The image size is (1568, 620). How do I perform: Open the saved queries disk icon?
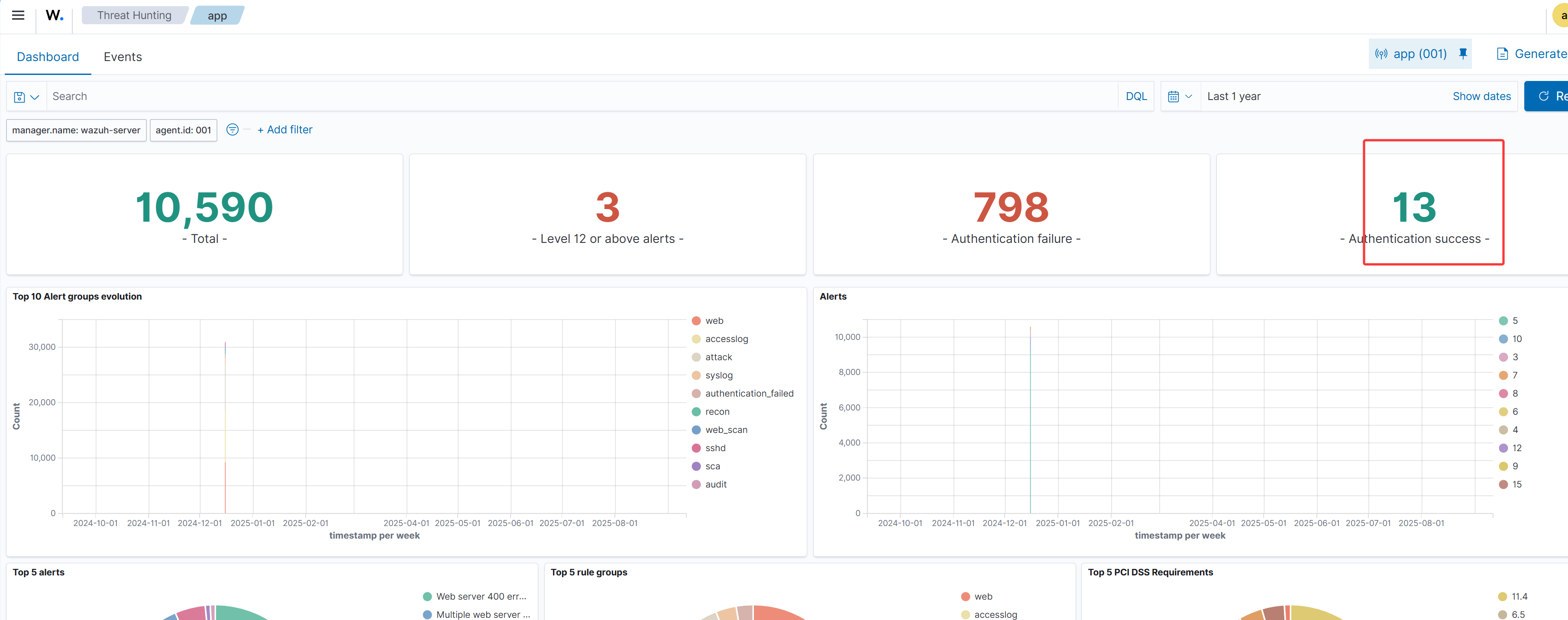point(19,97)
